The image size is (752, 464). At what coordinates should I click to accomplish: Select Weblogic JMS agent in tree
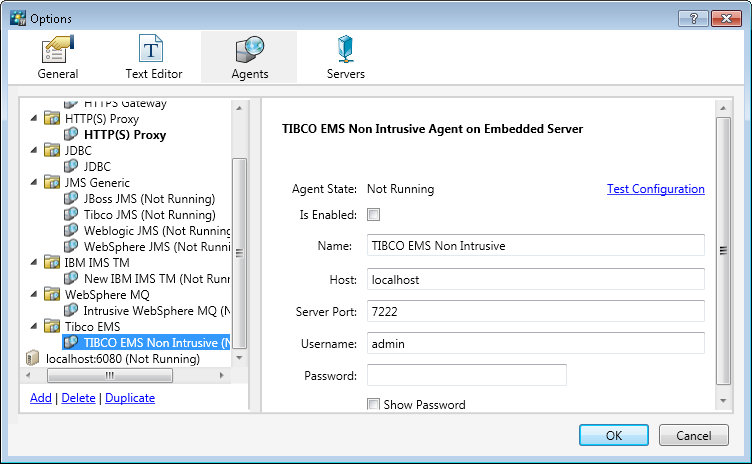(157, 230)
